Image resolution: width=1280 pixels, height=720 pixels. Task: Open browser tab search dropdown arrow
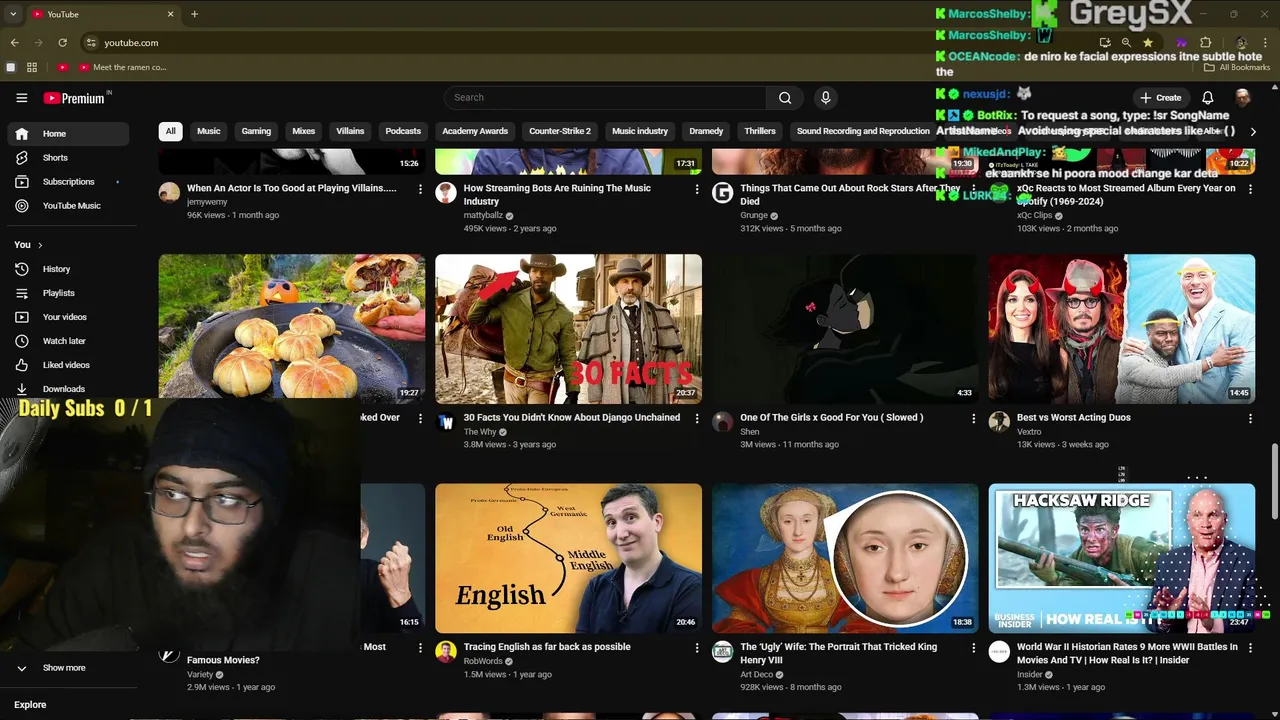(x=13, y=14)
